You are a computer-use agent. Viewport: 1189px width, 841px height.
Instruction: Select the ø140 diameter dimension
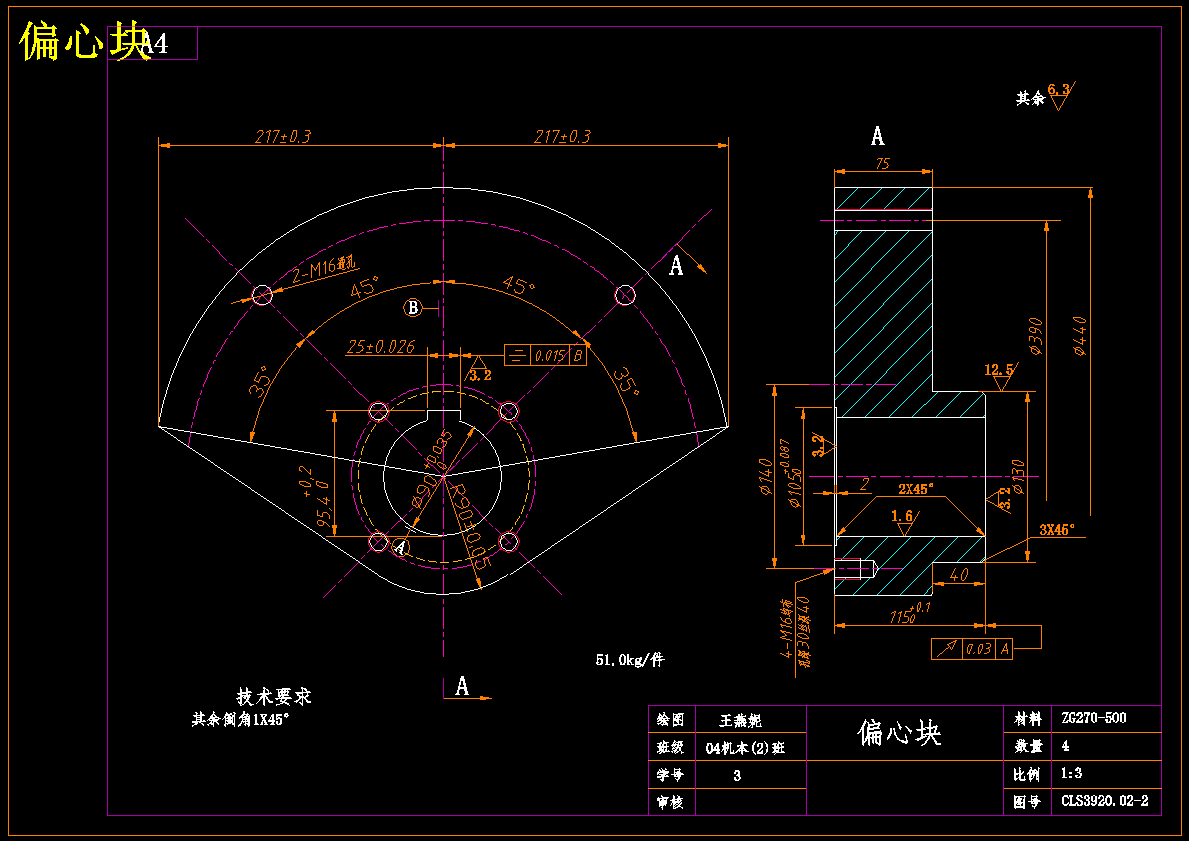[x=765, y=477]
